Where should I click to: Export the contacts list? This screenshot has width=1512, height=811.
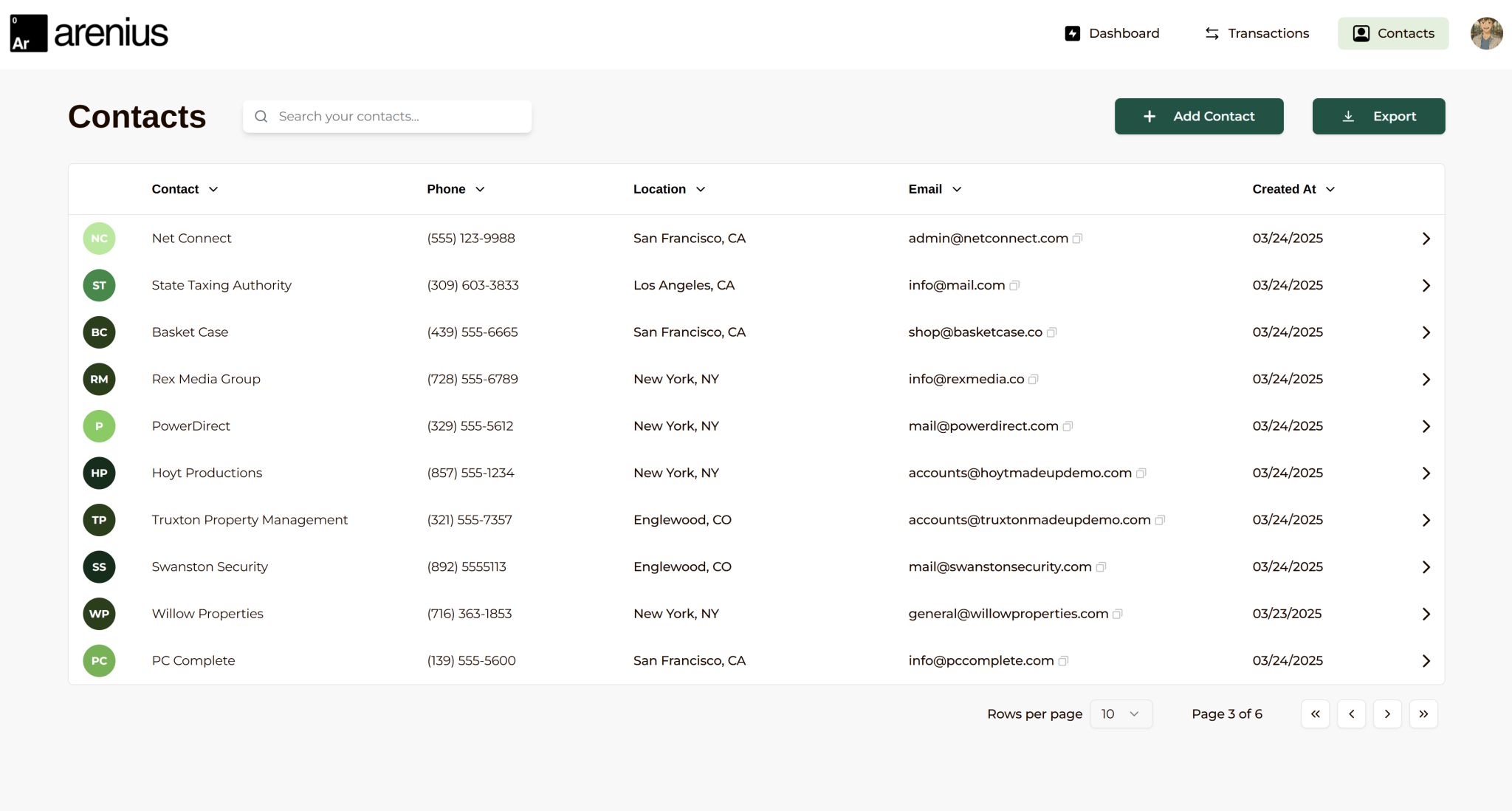pyautogui.click(x=1378, y=116)
